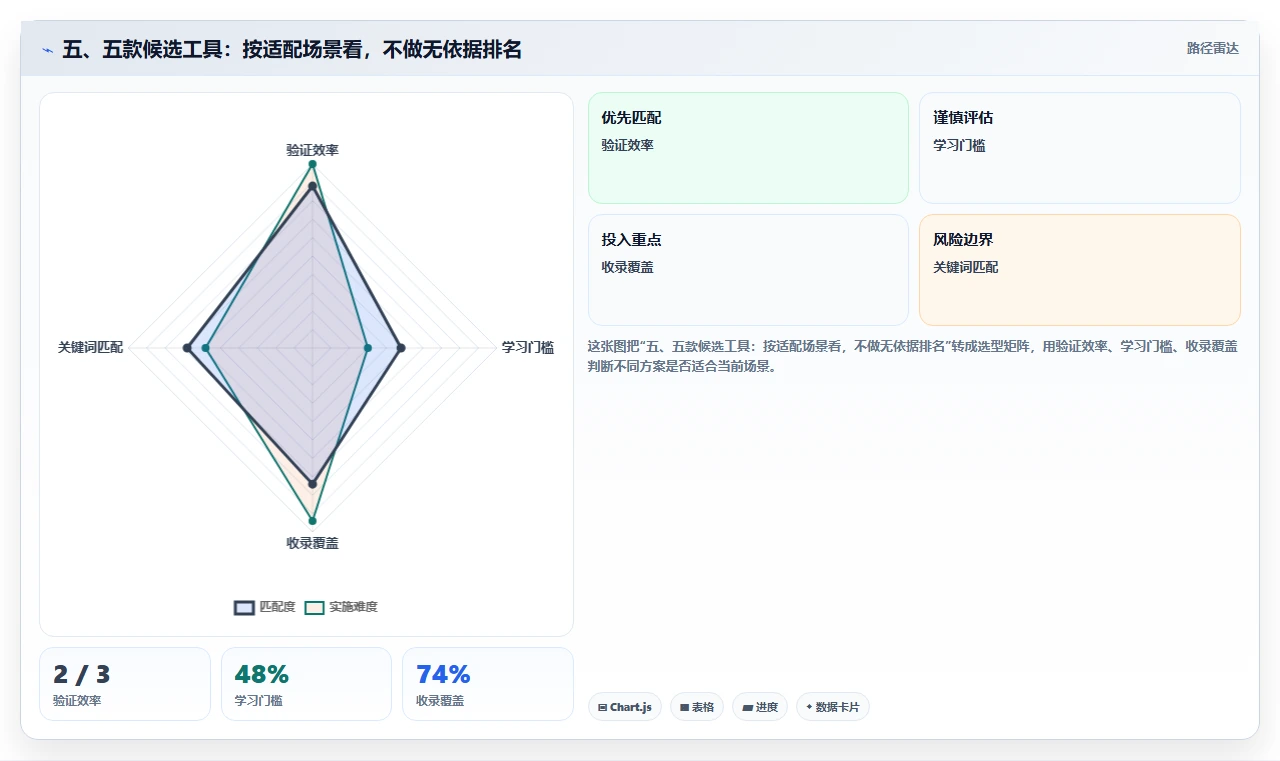Select the 匹配度 data point on 学习门槛 axis

(x=401, y=348)
